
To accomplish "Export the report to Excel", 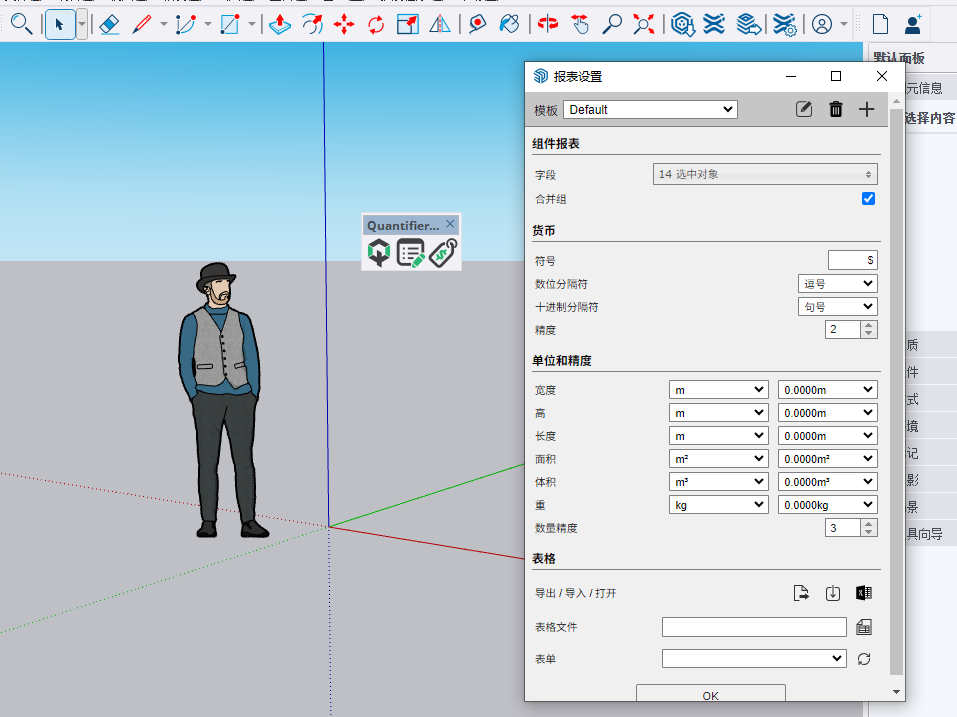I will point(864,592).
